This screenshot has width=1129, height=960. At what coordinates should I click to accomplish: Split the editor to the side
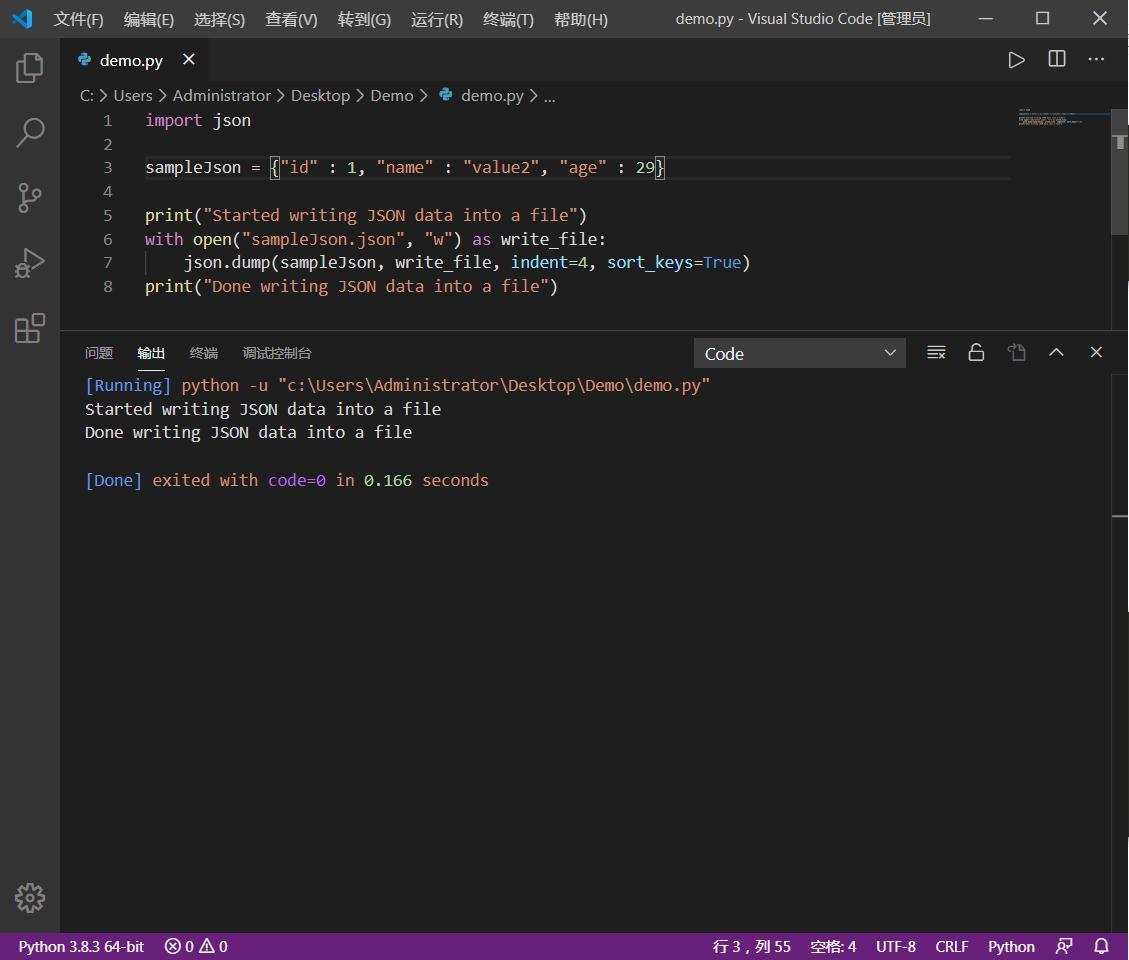point(1056,60)
